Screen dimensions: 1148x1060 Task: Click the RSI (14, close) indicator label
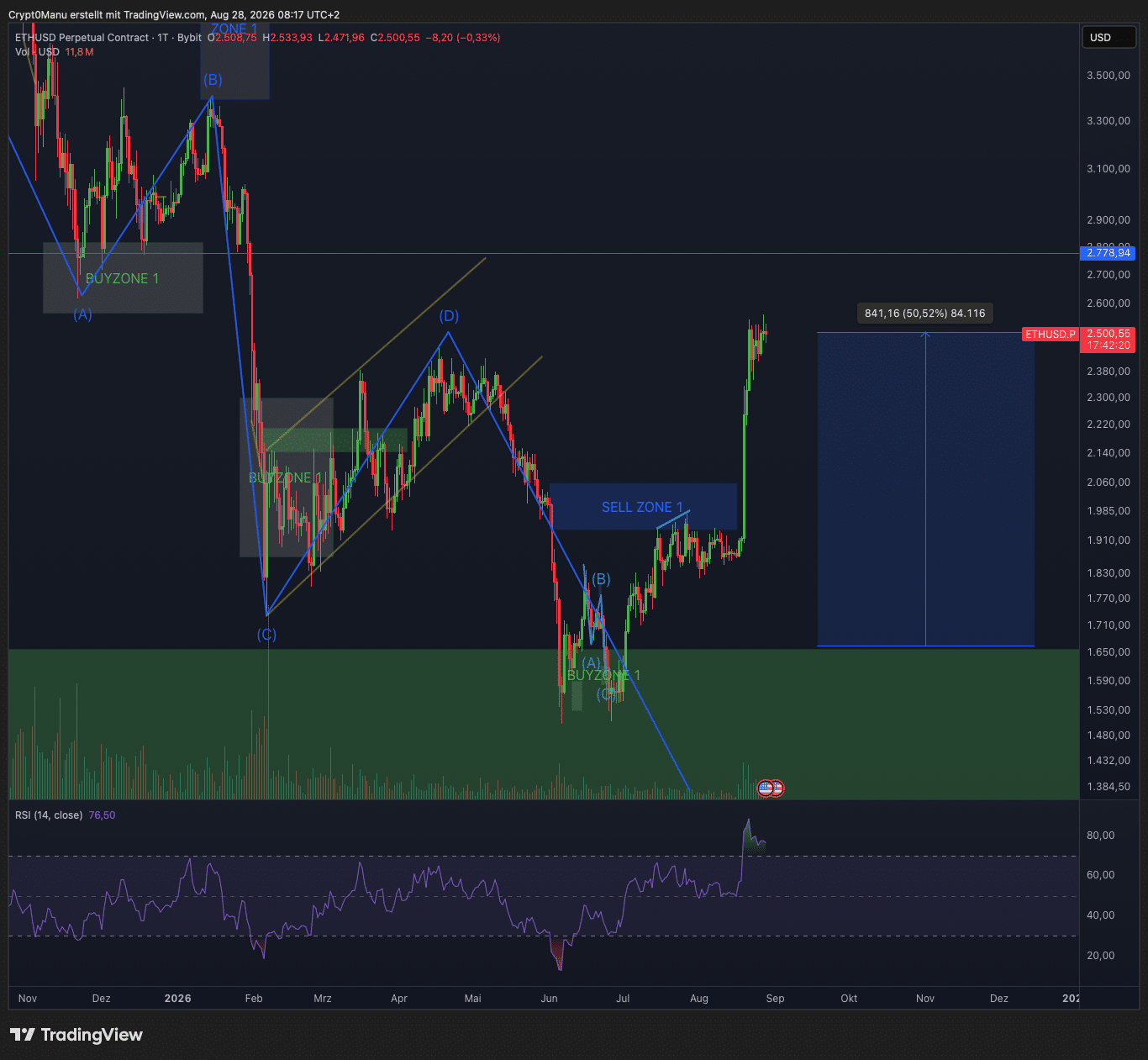pos(49,815)
